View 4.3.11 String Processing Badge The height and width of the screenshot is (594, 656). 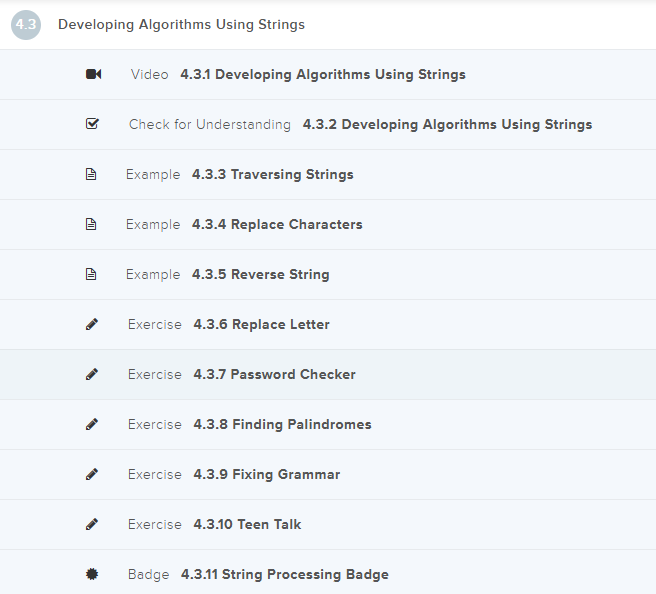[x=284, y=574]
